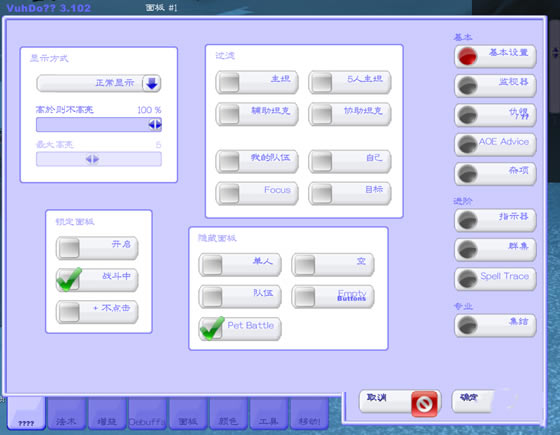Switch to the ???? tab
Screen dimensions: 560x435
26,413
